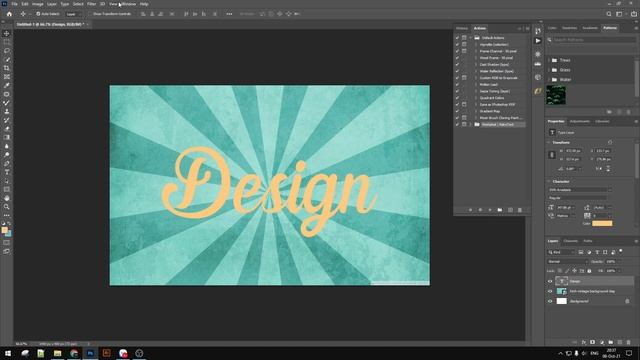Select the green leaf pattern thumbnail
This screenshot has width=640, height=360.
point(556,95)
